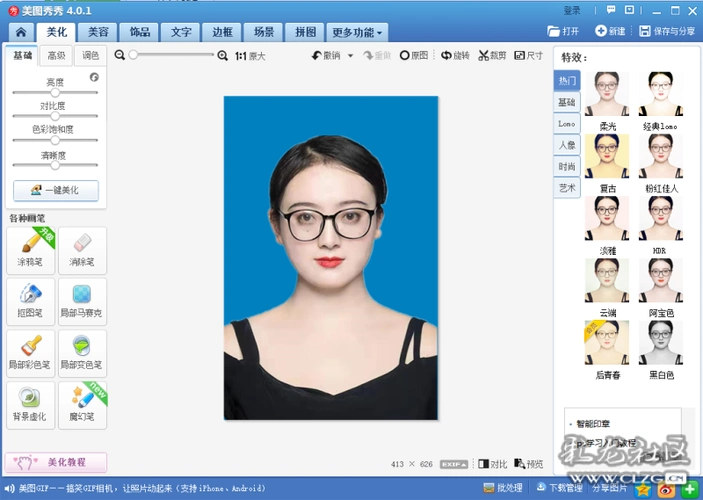Viewport: 703px width, 500px height.
Task: Select the 局部彩色笔 color brush
Action: click(x=30, y=354)
